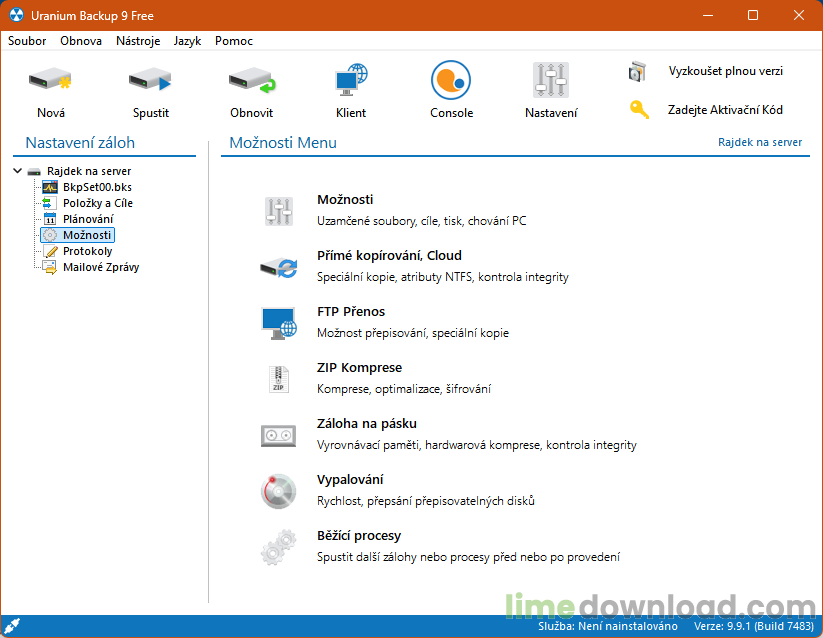Click 'Uzamčené soubory, cíle, tisk, chování PC' text
This screenshot has height=638, width=823.
click(x=421, y=221)
